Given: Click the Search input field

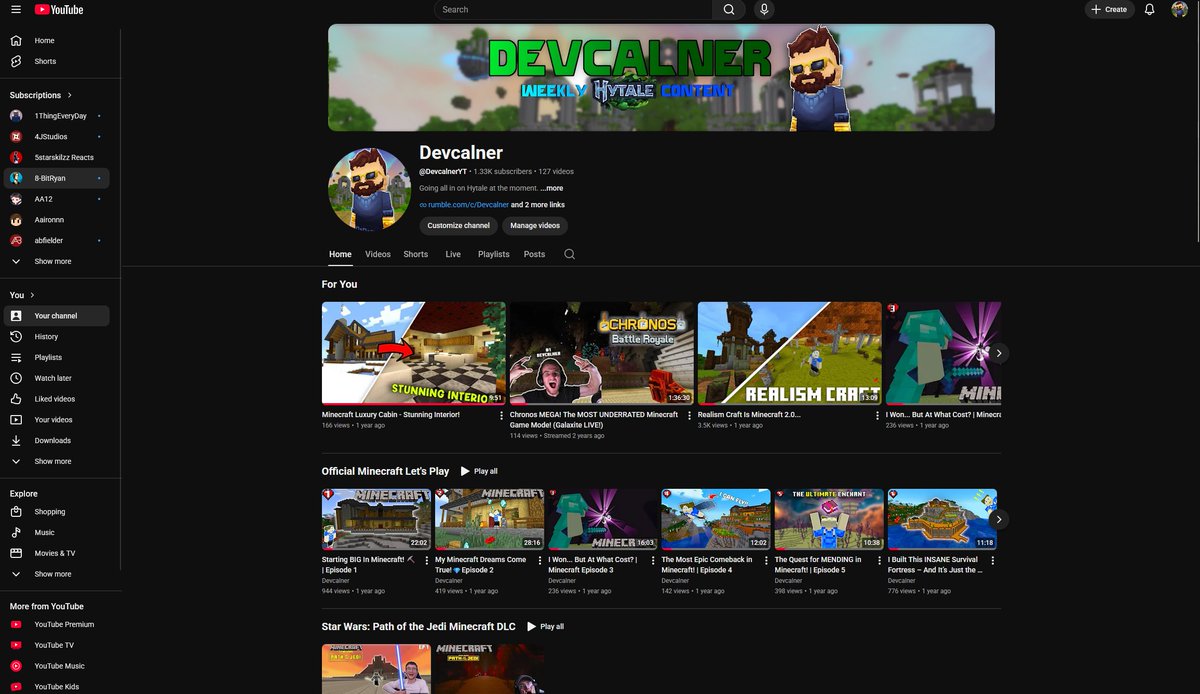Looking at the screenshot, I should [x=573, y=9].
